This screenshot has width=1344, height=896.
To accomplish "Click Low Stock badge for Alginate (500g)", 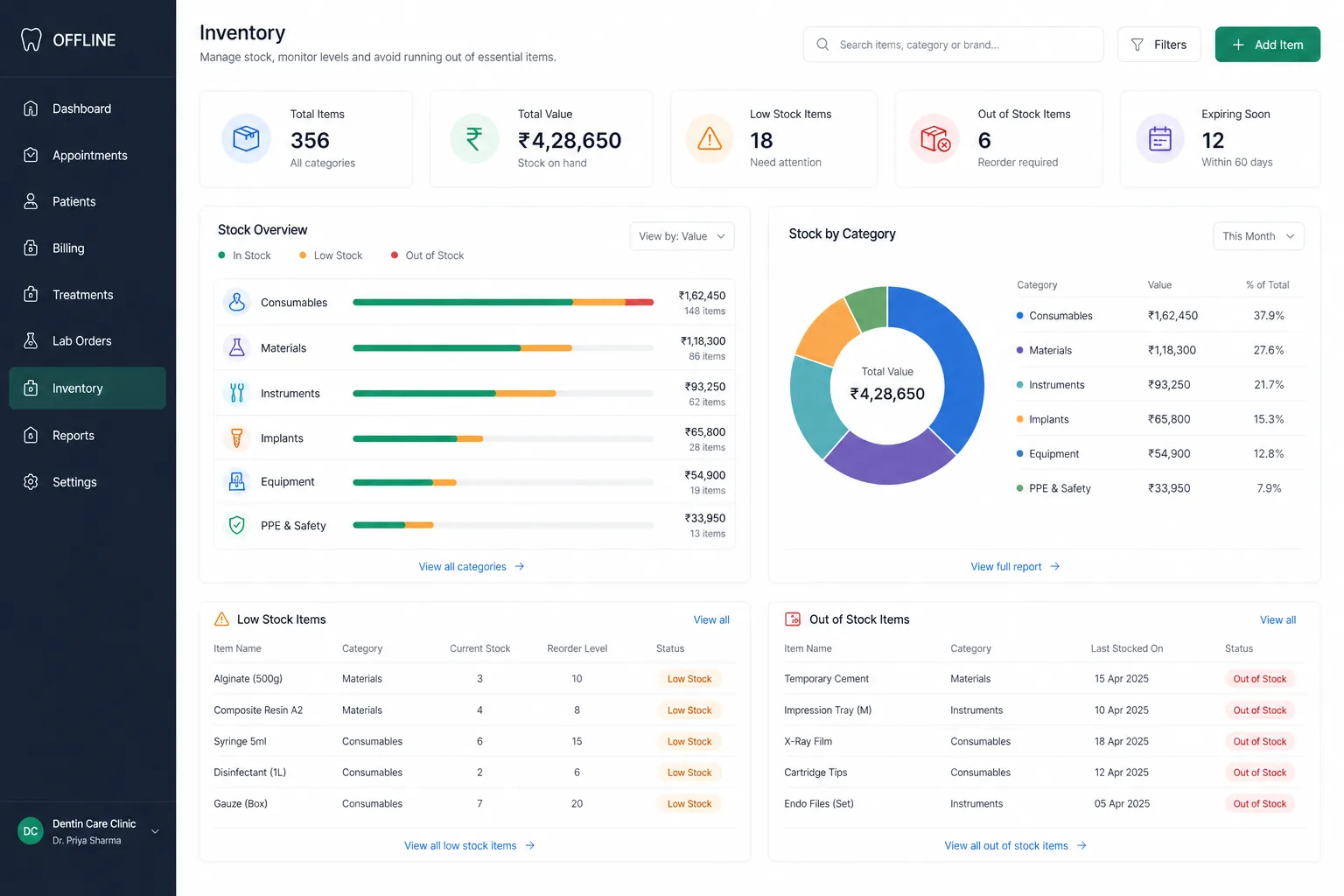I will (689, 679).
